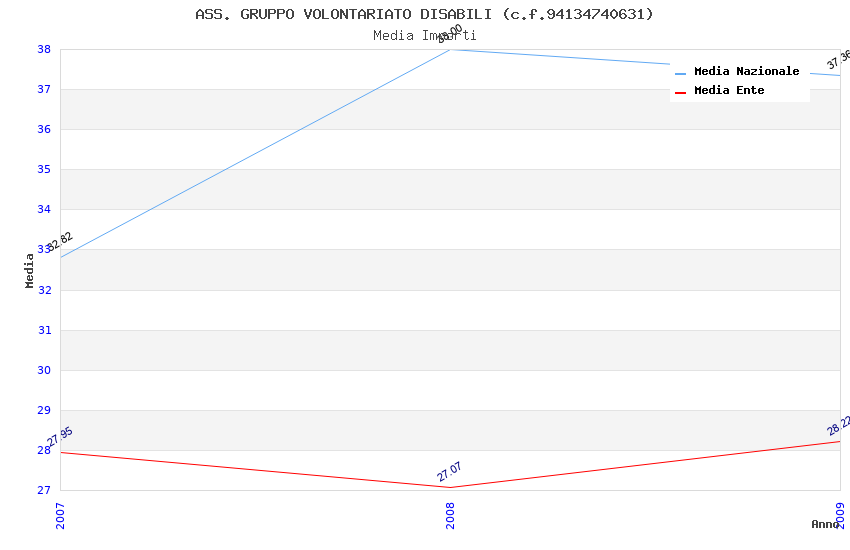Select the 28.22 data label
Screen dimensions: 850x550
coord(838,426)
